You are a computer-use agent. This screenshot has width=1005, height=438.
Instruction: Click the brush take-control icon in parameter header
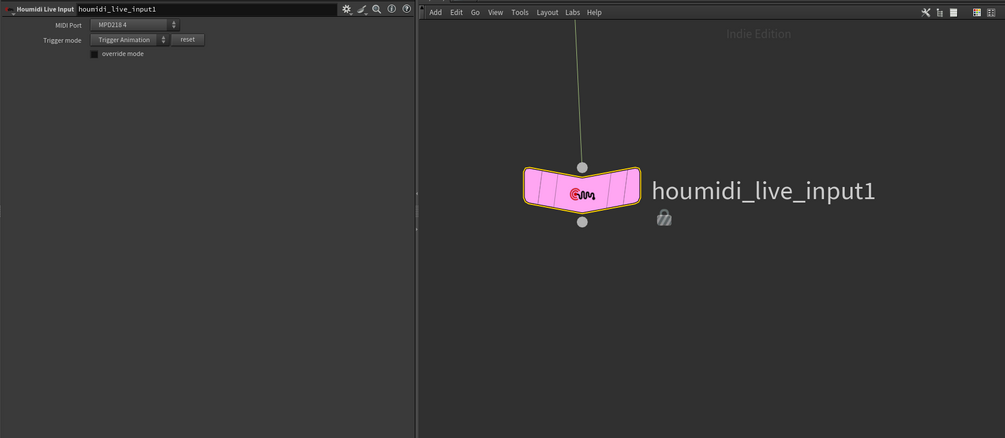click(x=362, y=10)
